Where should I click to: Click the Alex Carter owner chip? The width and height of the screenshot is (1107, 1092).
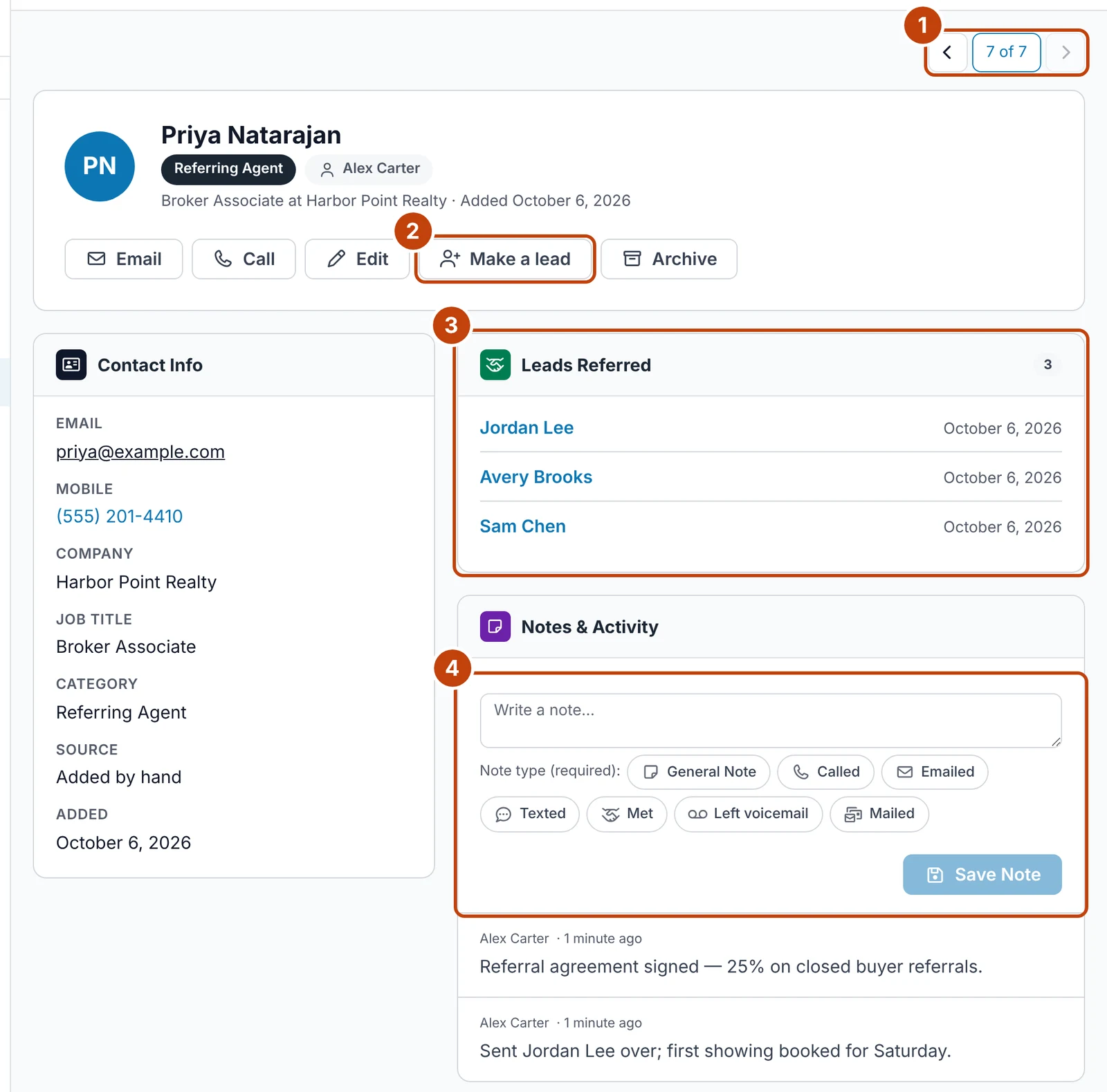pos(369,169)
